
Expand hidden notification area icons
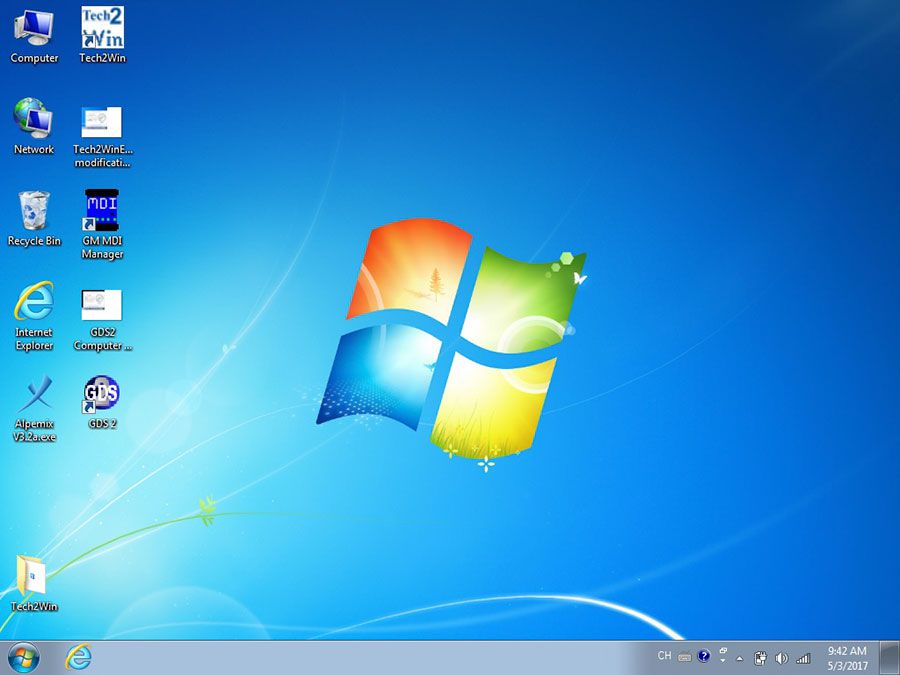click(x=740, y=658)
